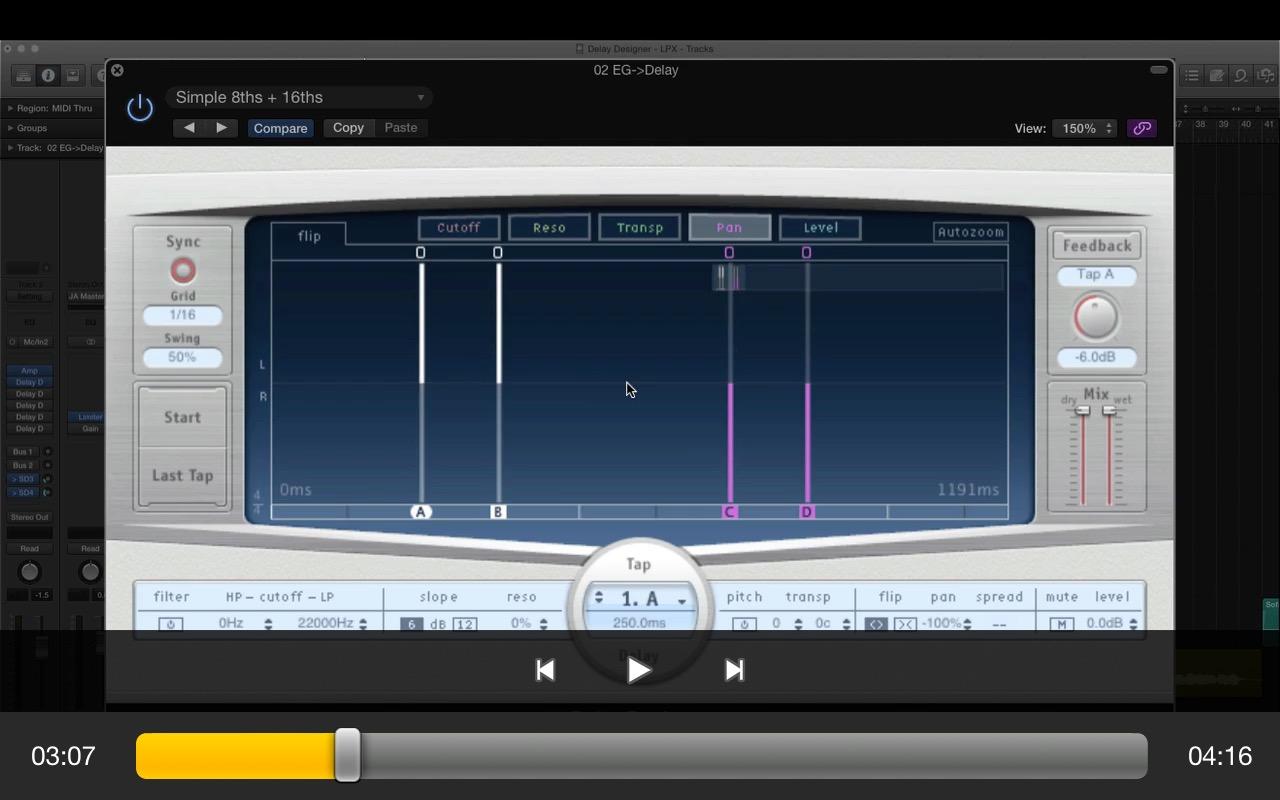Viewport: 1280px width, 800px height.
Task: Click the flip tab in tap display
Action: coord(309,236)
